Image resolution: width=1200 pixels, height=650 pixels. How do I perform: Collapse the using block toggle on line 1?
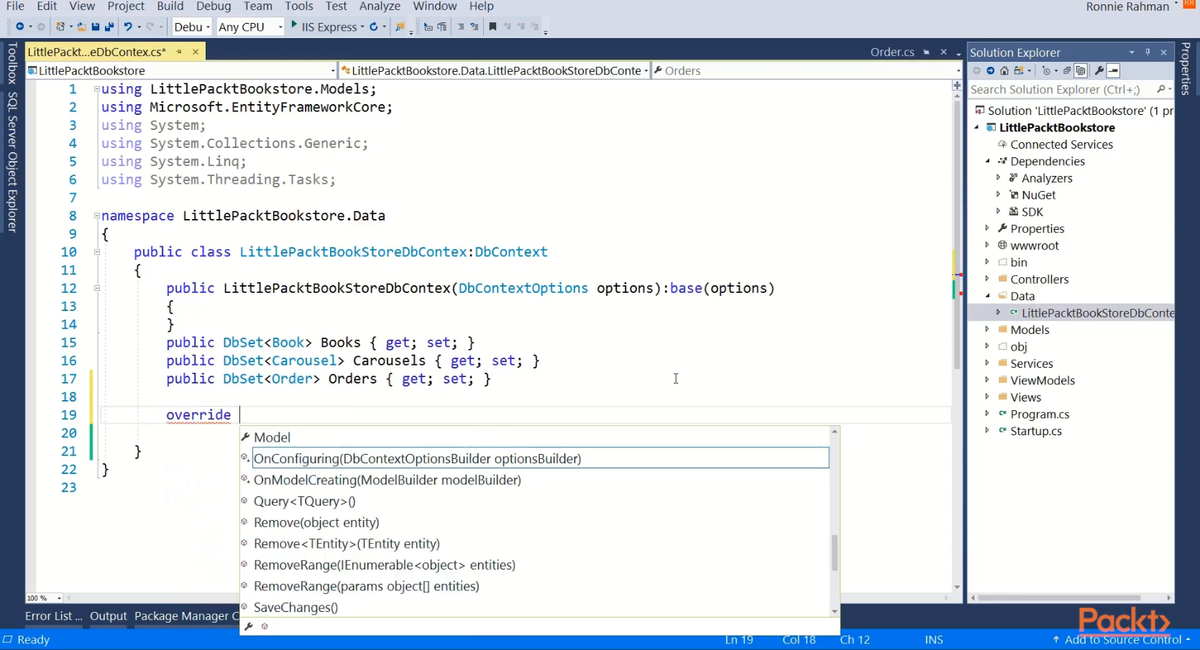[96, 89]
